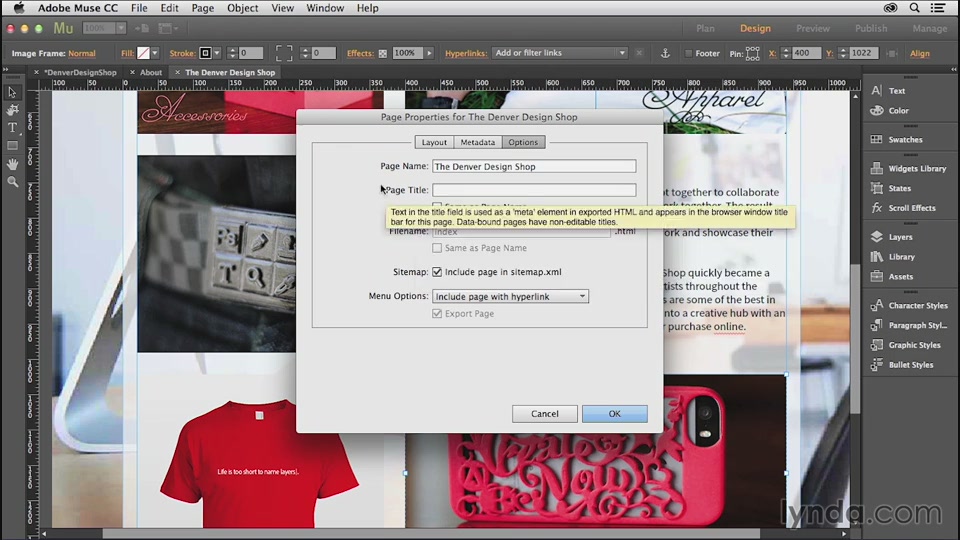The height and width of the screenshot is (540, 960).
Task: Click the Page Name input field
Action: [534, 167]
